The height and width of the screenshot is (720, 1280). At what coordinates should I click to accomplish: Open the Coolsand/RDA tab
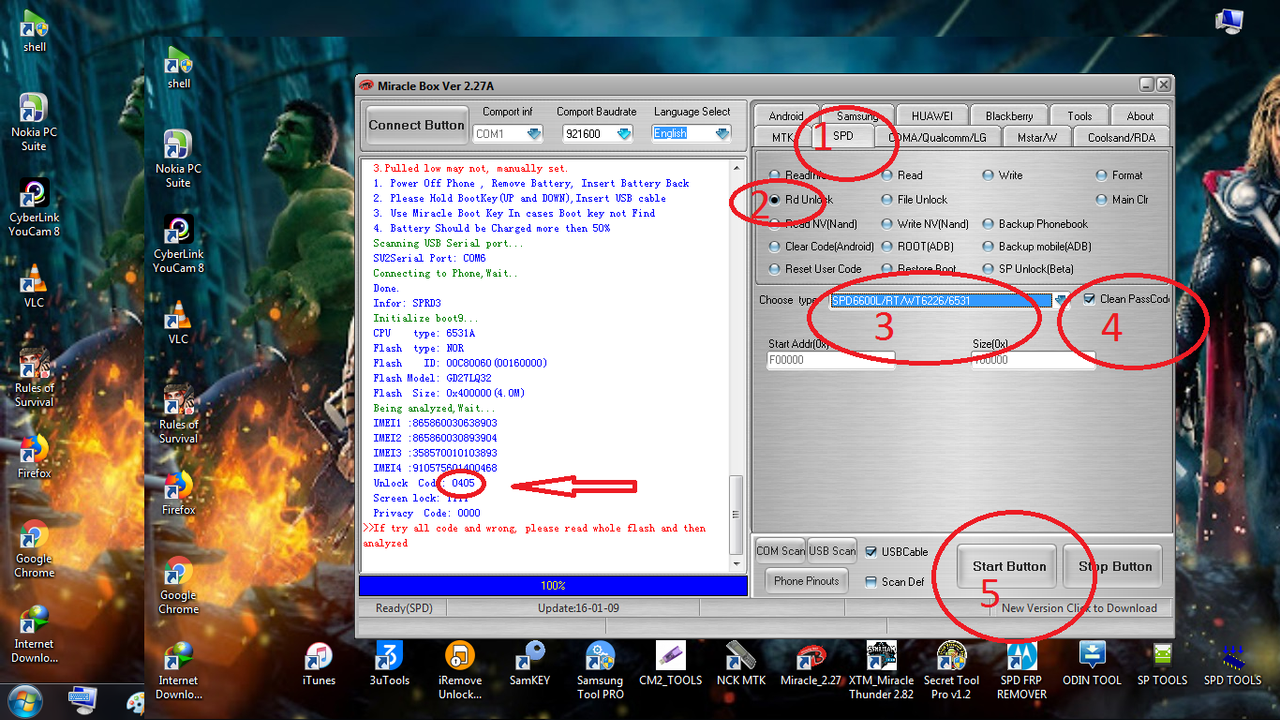tap(1121, 137)
